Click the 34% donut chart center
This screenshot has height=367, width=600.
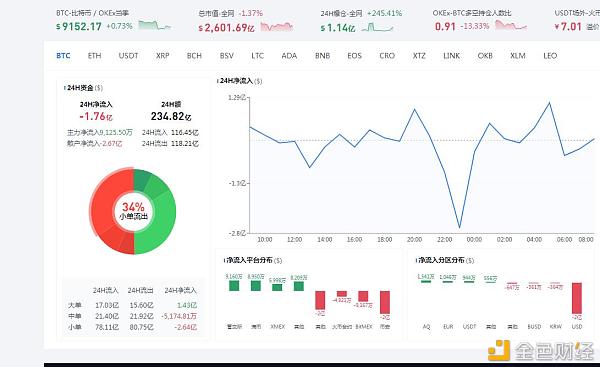134,211
